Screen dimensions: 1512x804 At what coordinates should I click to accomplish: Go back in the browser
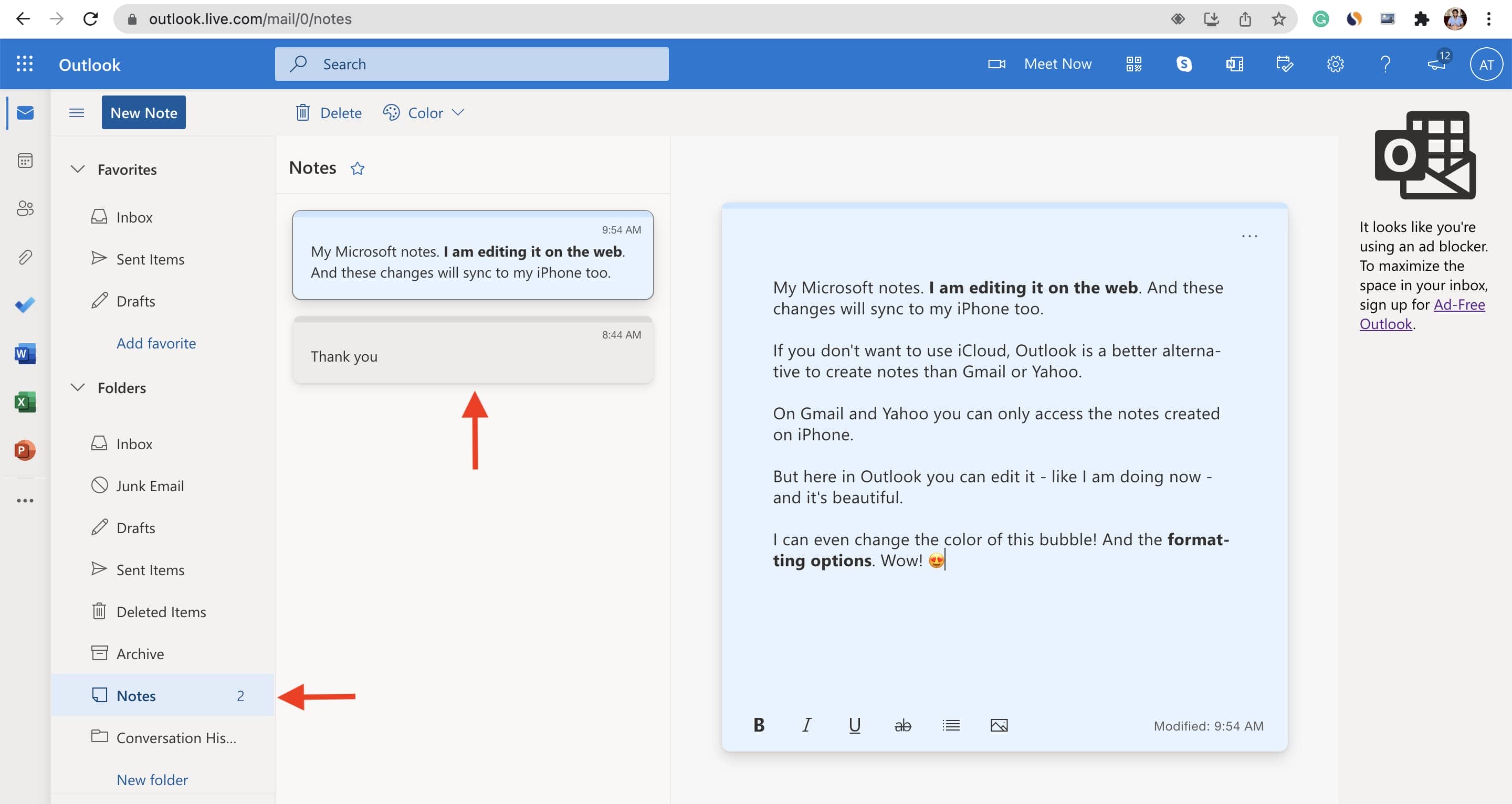click(22, 19)
